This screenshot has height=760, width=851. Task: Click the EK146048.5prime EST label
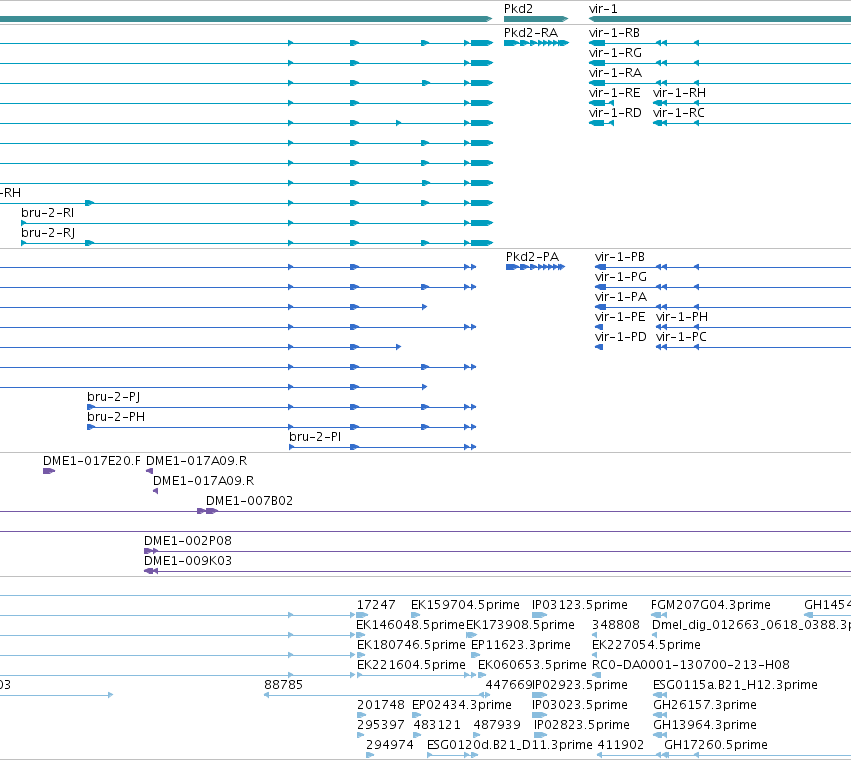tap(410, 626)
